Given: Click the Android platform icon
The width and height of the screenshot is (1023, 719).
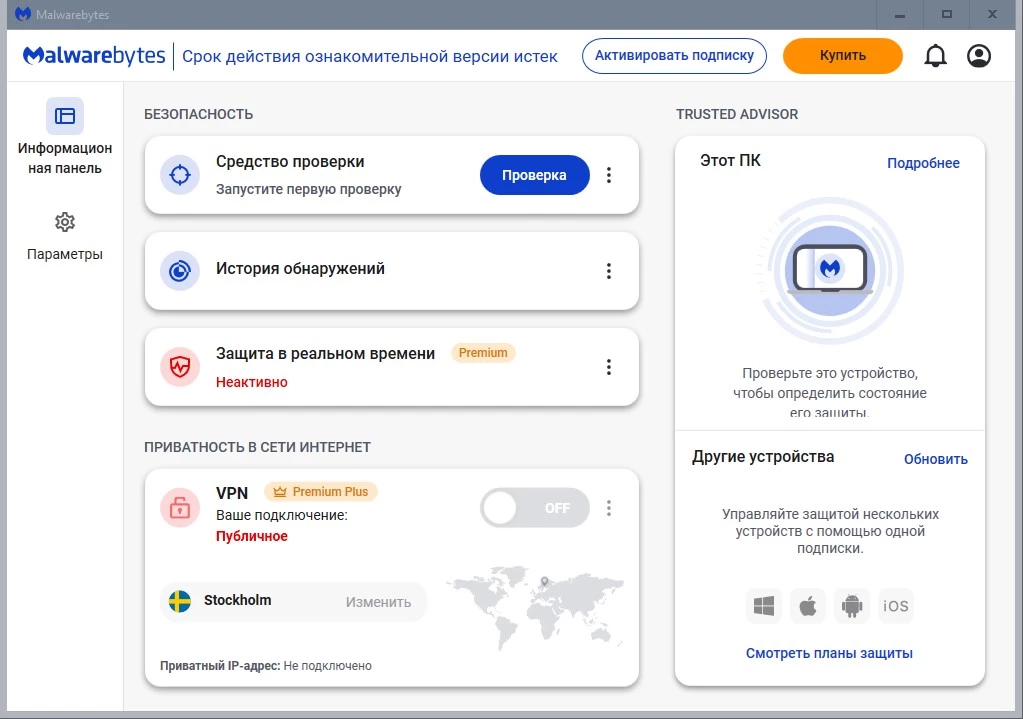Looking at the screenshot, I should coord(852,606).
